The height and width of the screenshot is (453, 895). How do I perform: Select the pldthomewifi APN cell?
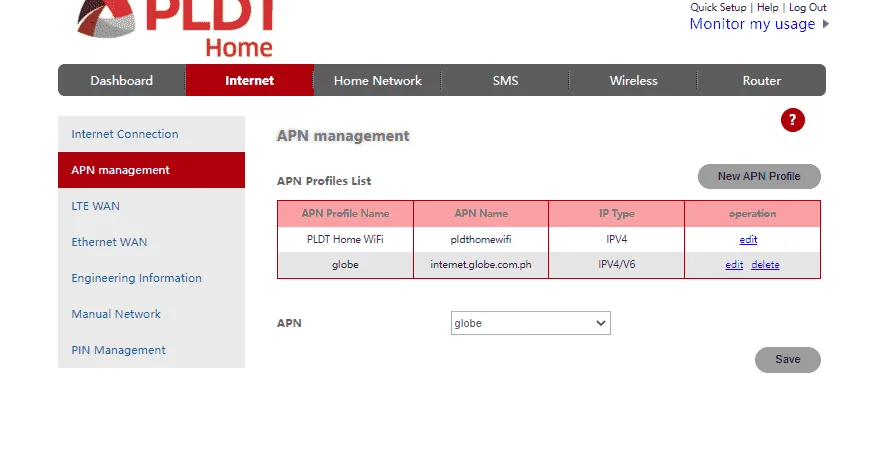click(x=481, y=240)
